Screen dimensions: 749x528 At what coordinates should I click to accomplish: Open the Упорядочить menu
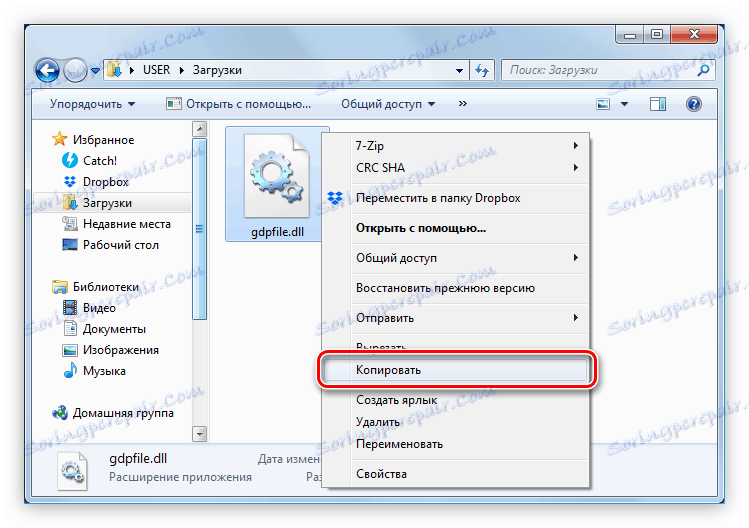pos(92,104)
